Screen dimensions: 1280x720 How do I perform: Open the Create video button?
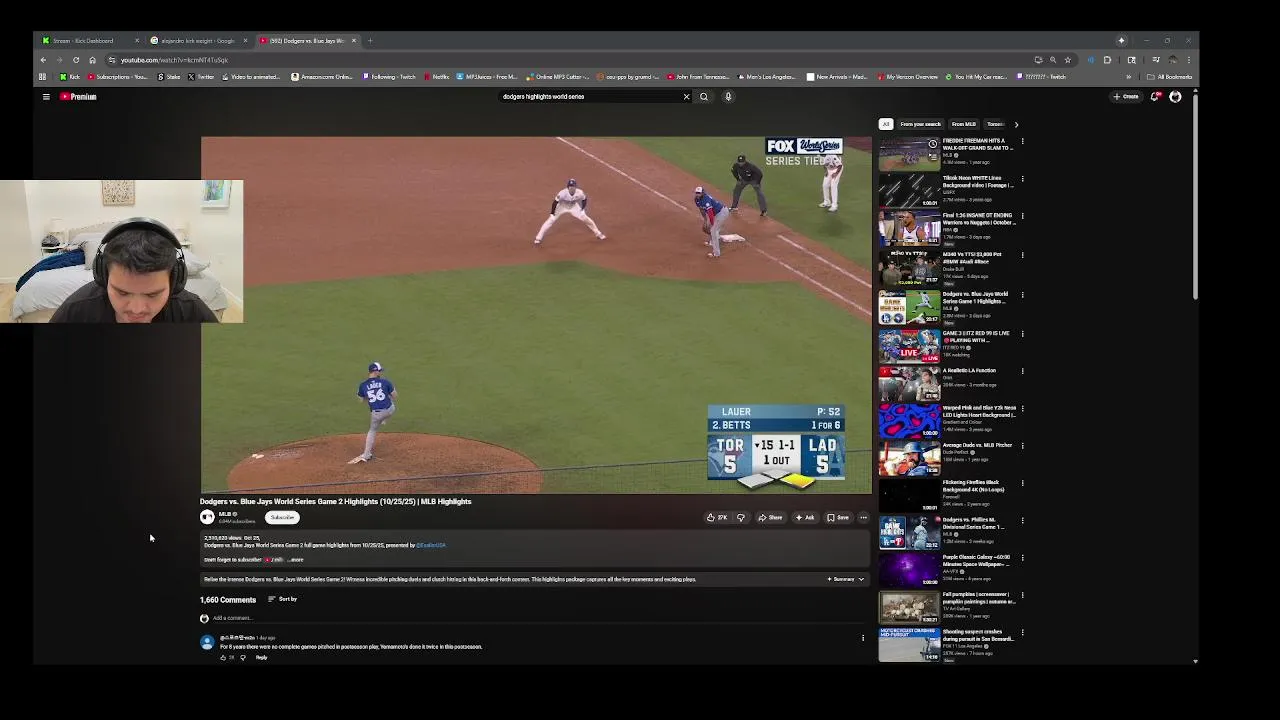(x=1126, y=97)
